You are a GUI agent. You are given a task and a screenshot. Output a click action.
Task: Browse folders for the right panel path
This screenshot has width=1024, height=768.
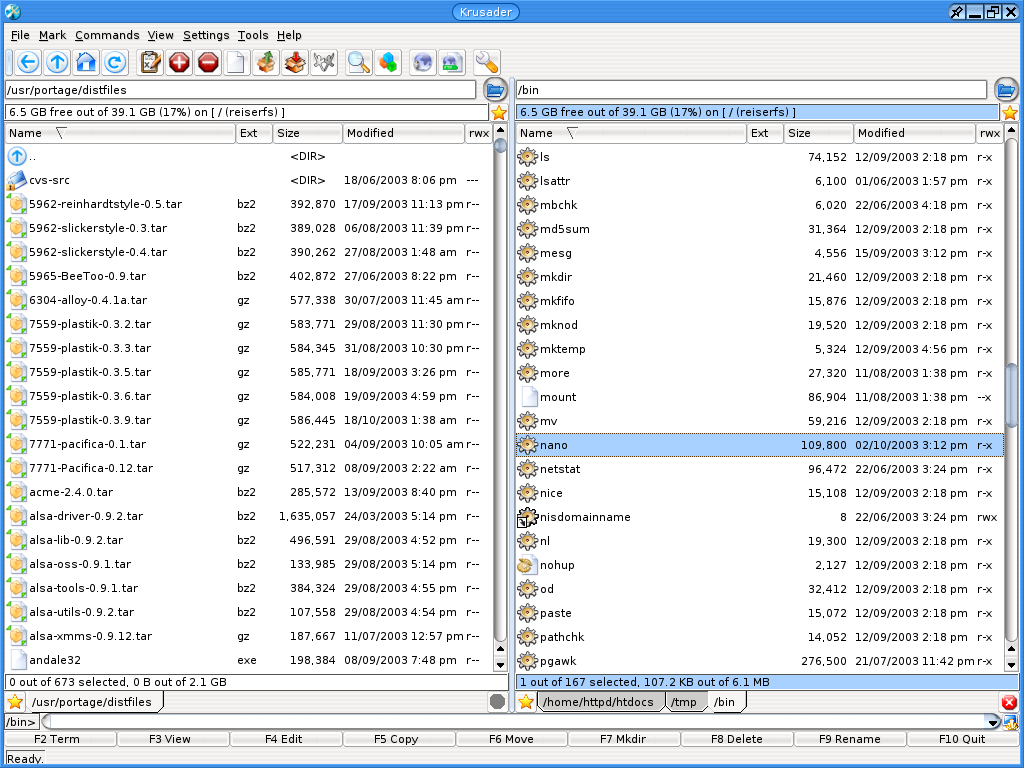click(x=1006, y=89)
